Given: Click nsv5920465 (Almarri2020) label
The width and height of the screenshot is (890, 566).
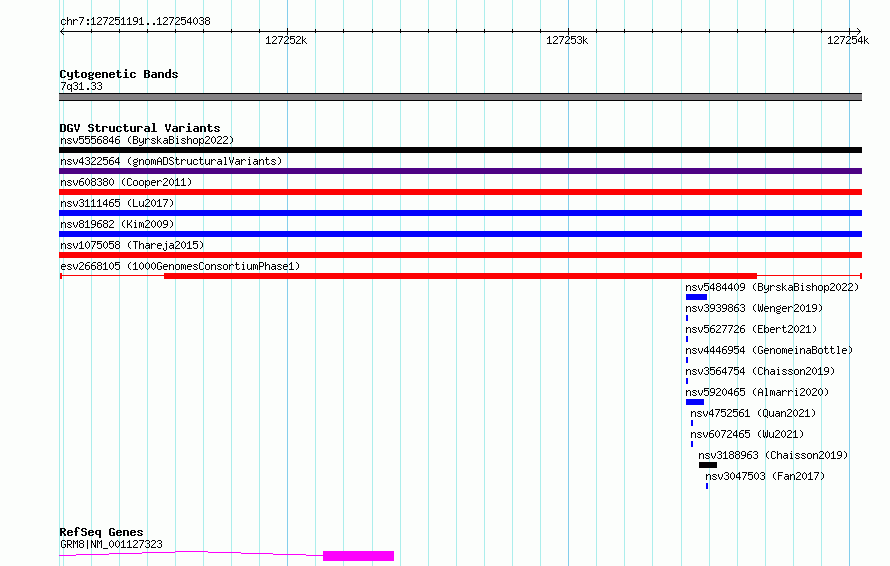Looking at the screenshot, I should [757, 392].
